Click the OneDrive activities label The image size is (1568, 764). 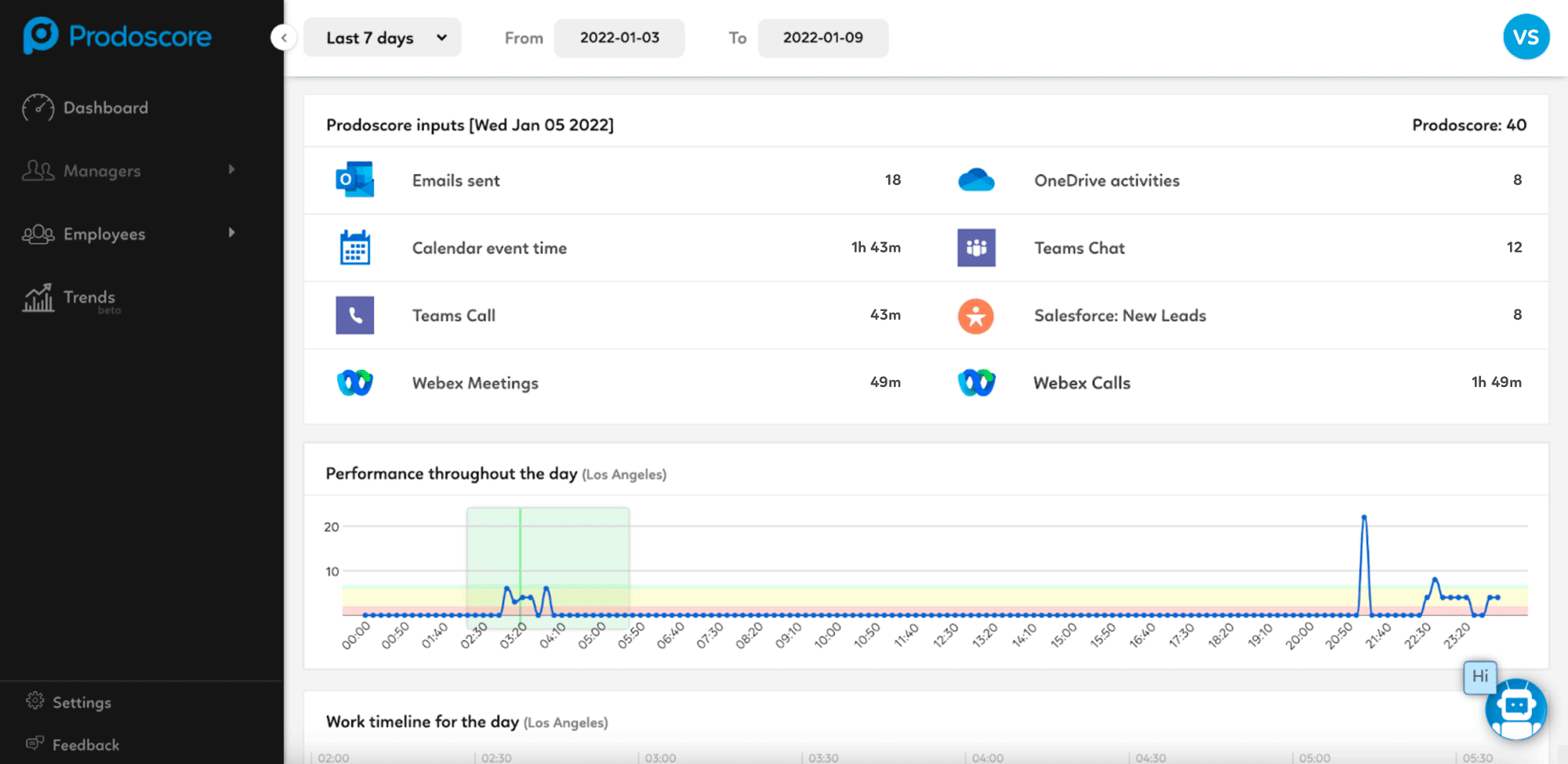(1107, 180)
